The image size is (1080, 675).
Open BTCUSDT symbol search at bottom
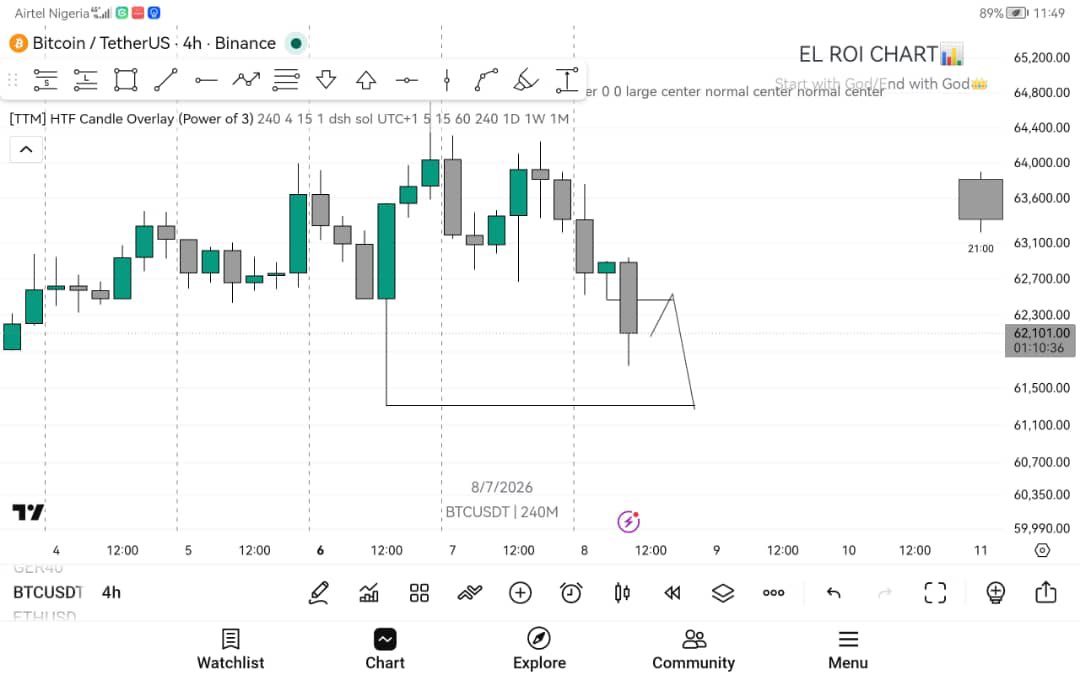tap(48, 592)
